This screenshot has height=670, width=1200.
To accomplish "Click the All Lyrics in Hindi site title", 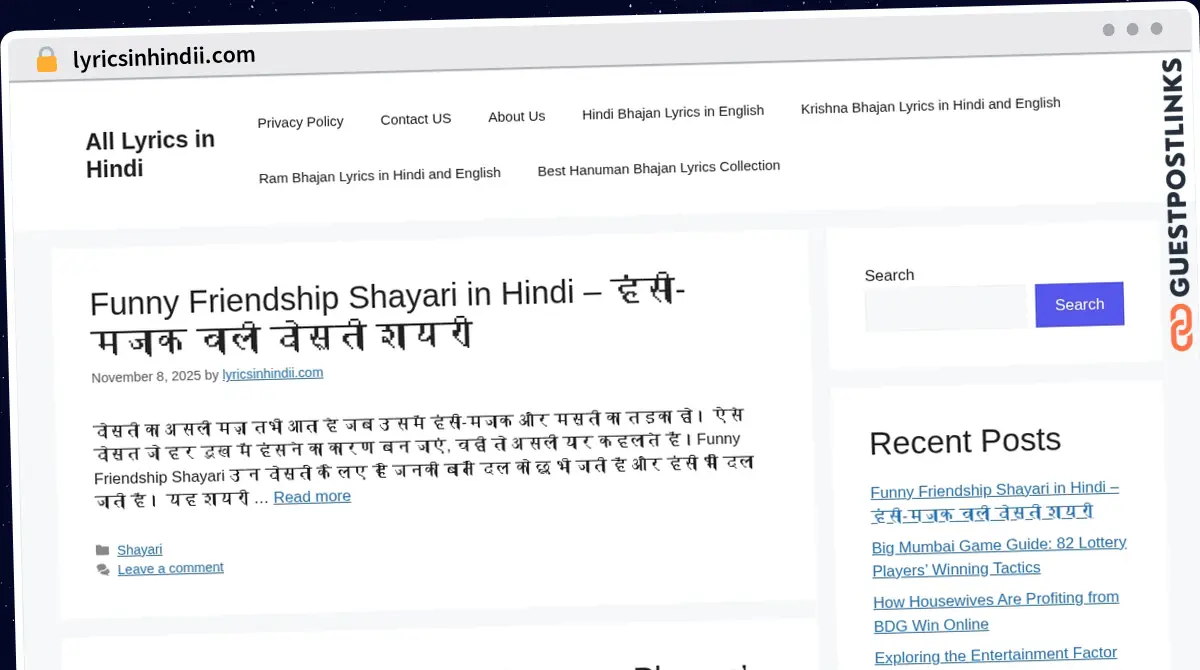I will (x=149, y=154).
